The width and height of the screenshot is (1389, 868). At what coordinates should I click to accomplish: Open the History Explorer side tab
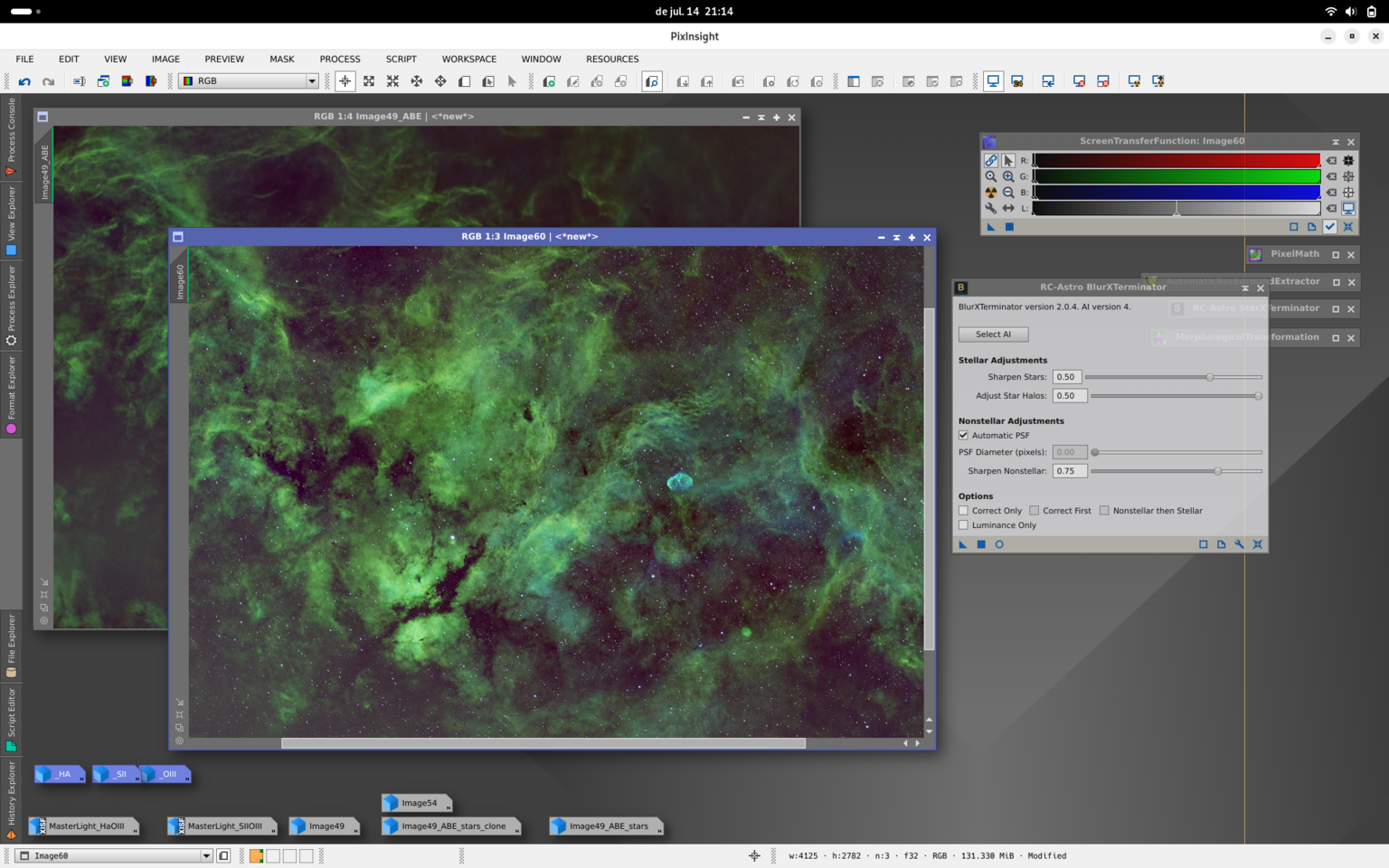(11, 800)
